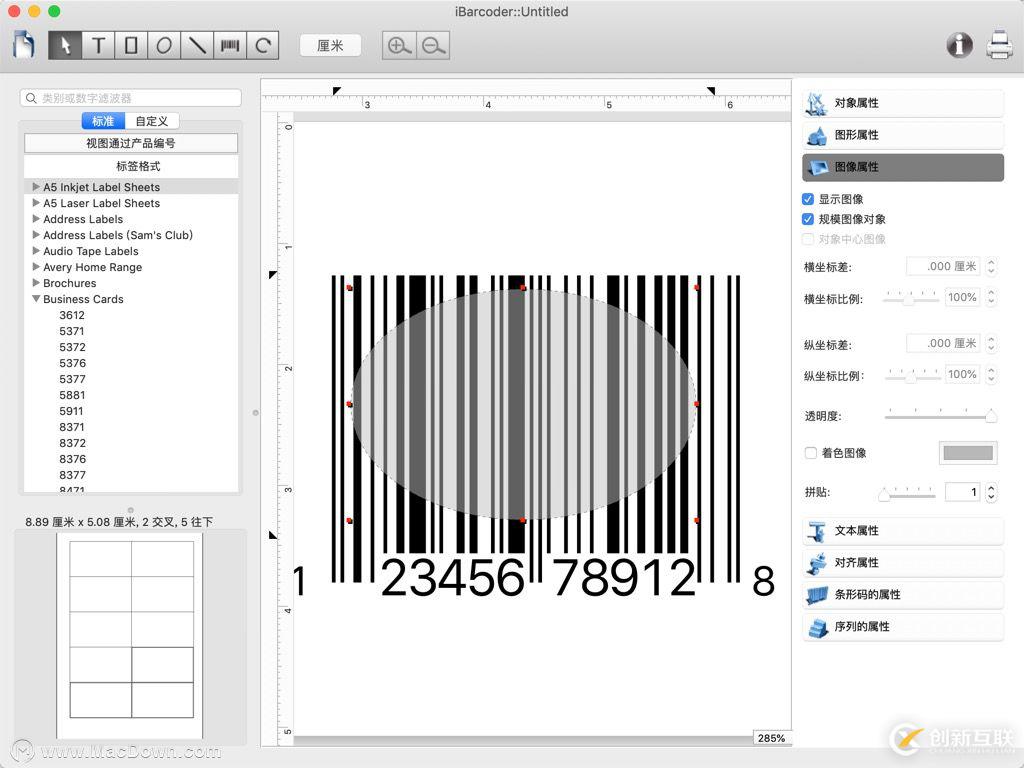Image resolution: width=1024 pixels, height=768 pixels.
Task: Select the Oval tool
Action: pyautogui.click(x=164, y=45)
